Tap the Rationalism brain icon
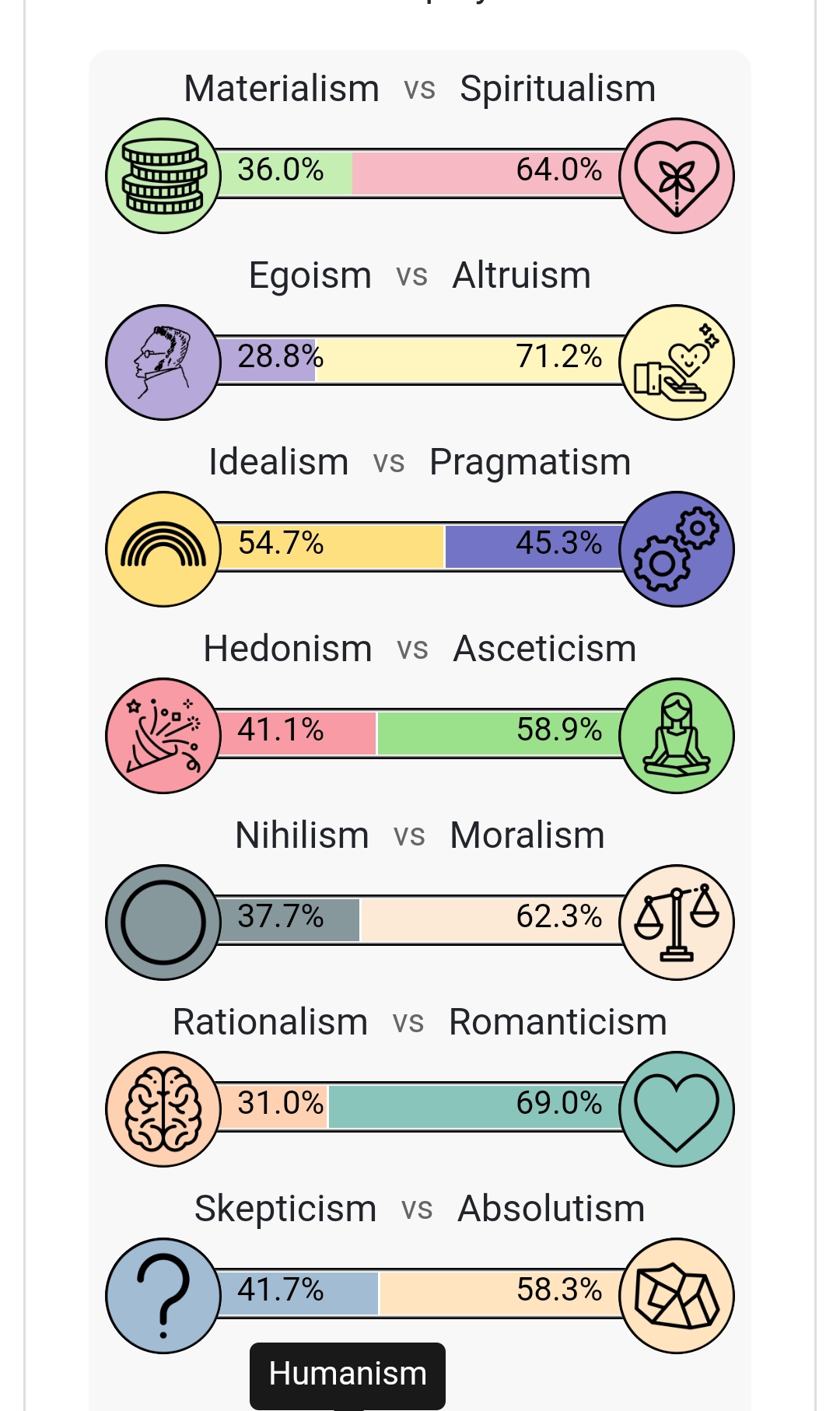840x1411 pixels. (163, 1109)
